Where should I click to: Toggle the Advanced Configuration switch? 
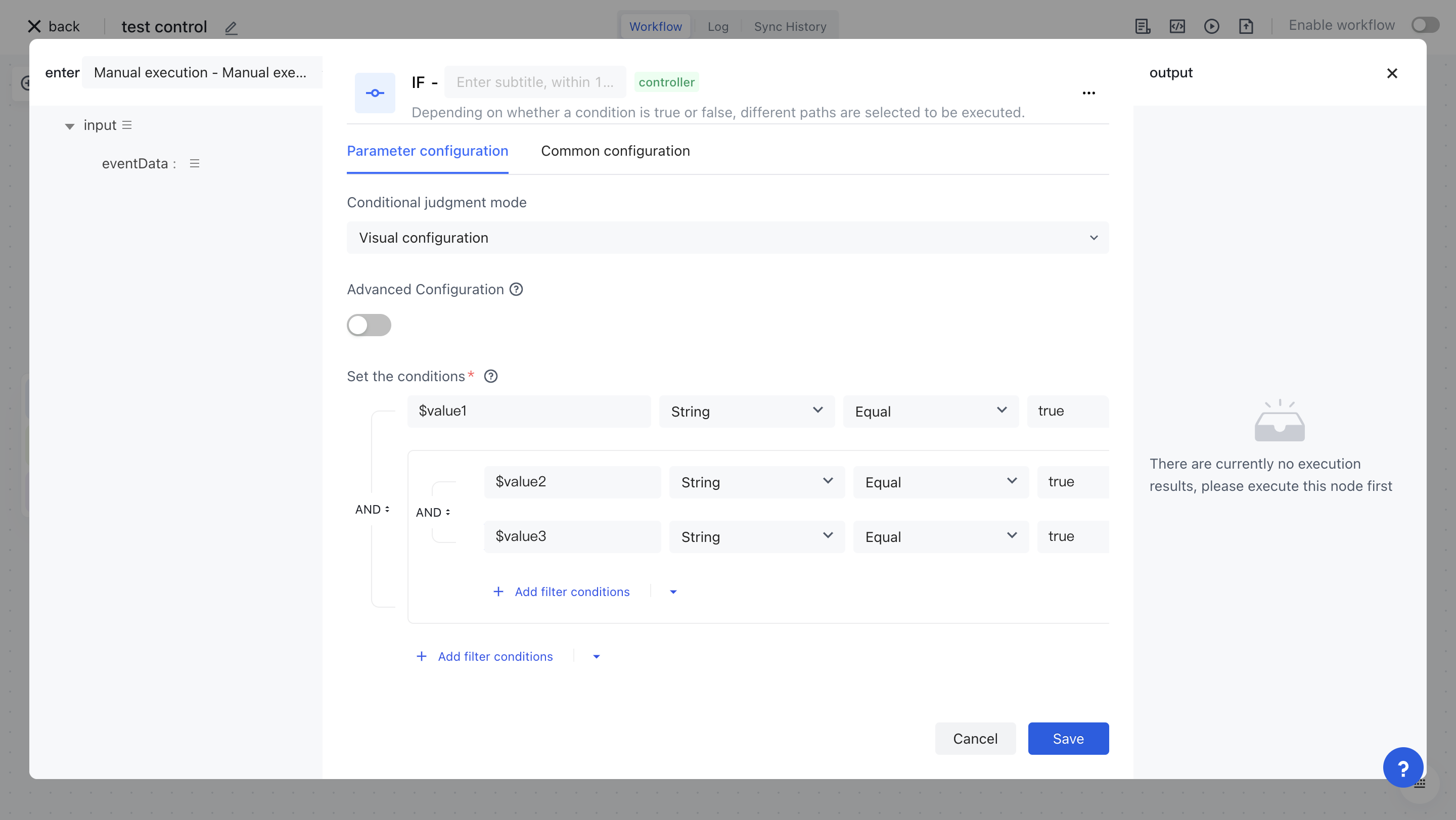click(369, 325)
